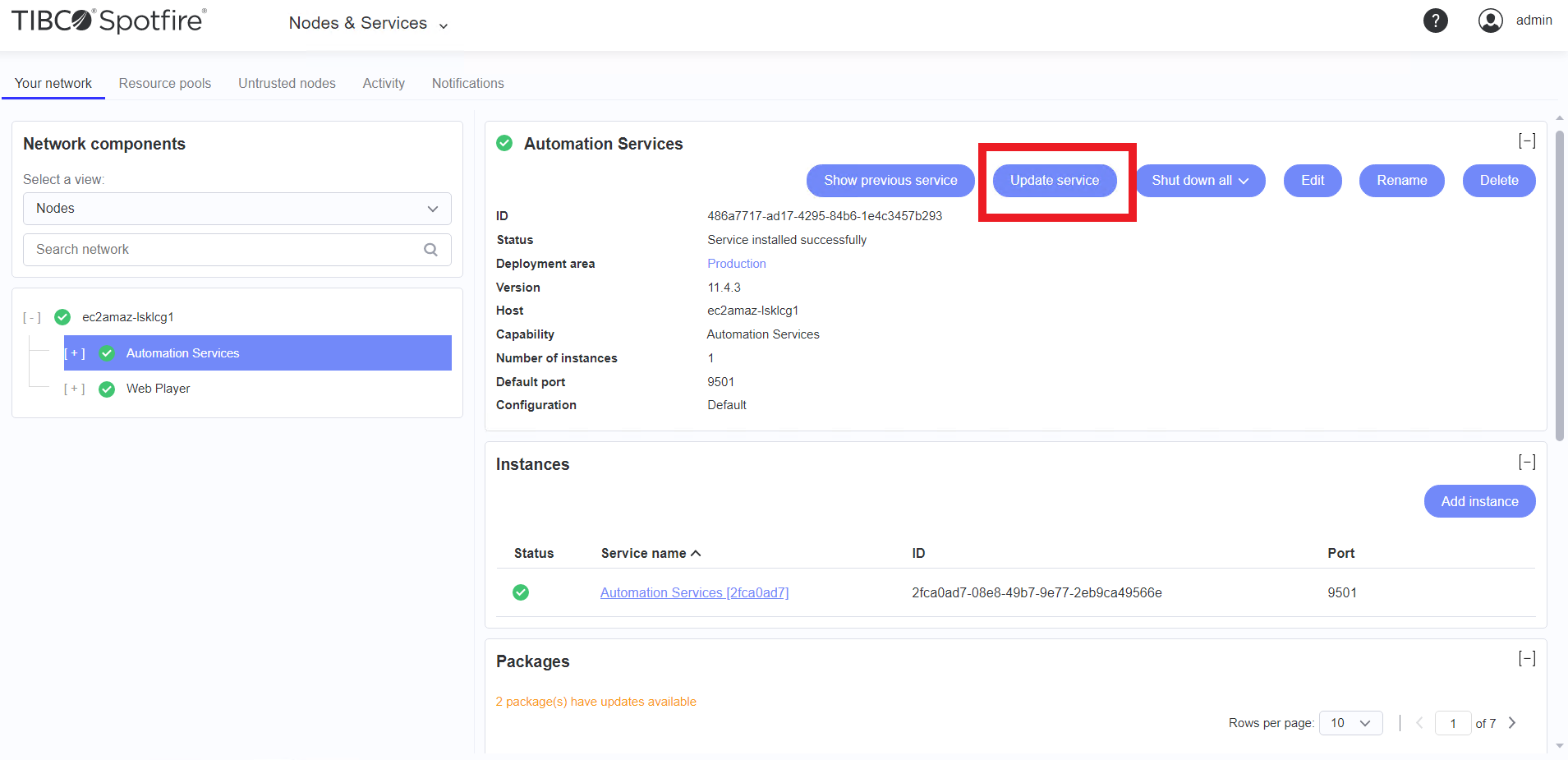Open the Production deployment area link
The width and height of the screenshot is (1568, 760).
click(x=737, y=264)
